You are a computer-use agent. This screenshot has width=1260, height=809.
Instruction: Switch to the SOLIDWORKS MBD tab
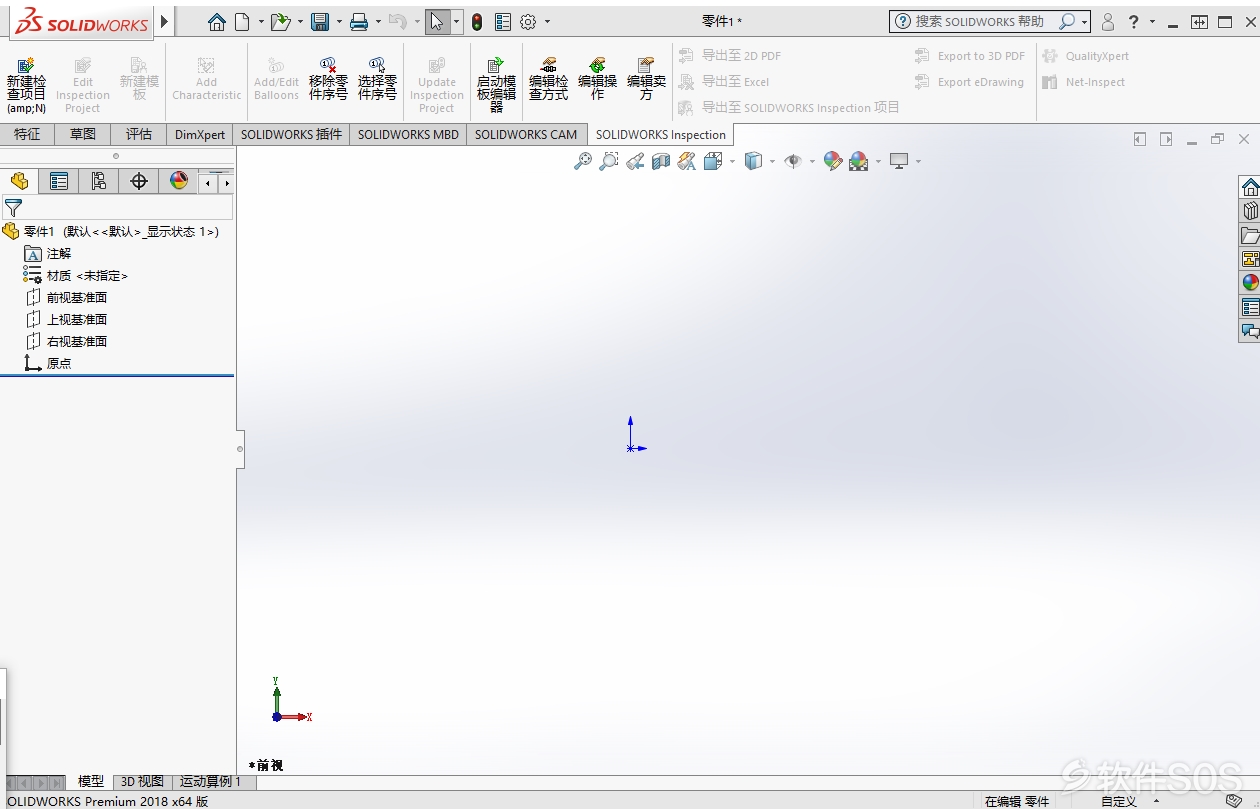tap(408, 134)
